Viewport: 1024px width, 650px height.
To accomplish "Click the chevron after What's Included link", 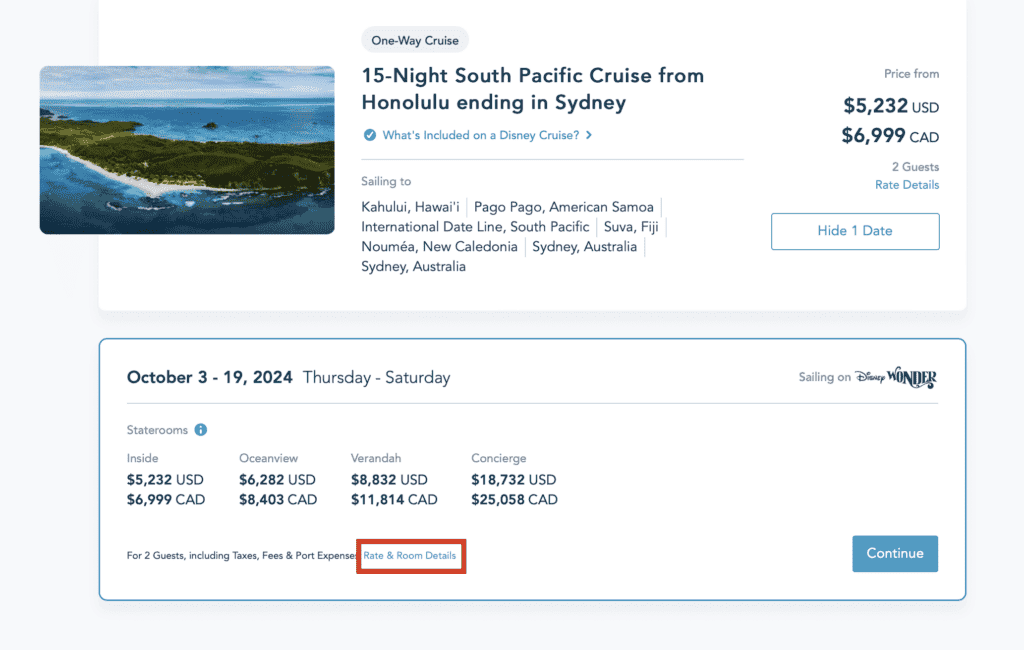I will click(x=589, y=135).
